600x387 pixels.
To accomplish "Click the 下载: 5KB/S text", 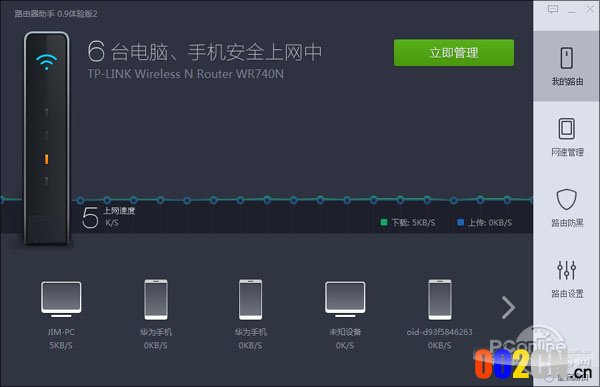I will 413,222.
